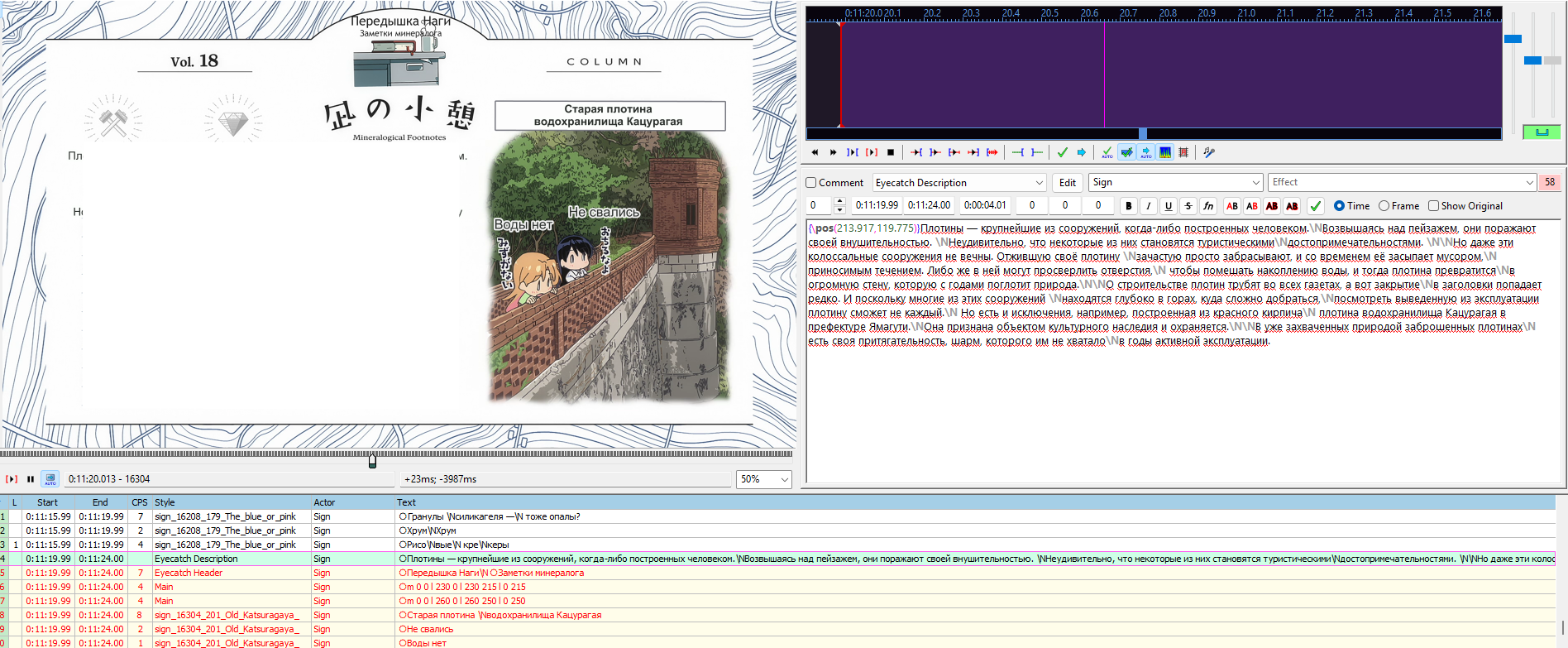Click the duration field 0:00:04.01
Screen dimensions: 1568x648
click(x=985, y=205)
